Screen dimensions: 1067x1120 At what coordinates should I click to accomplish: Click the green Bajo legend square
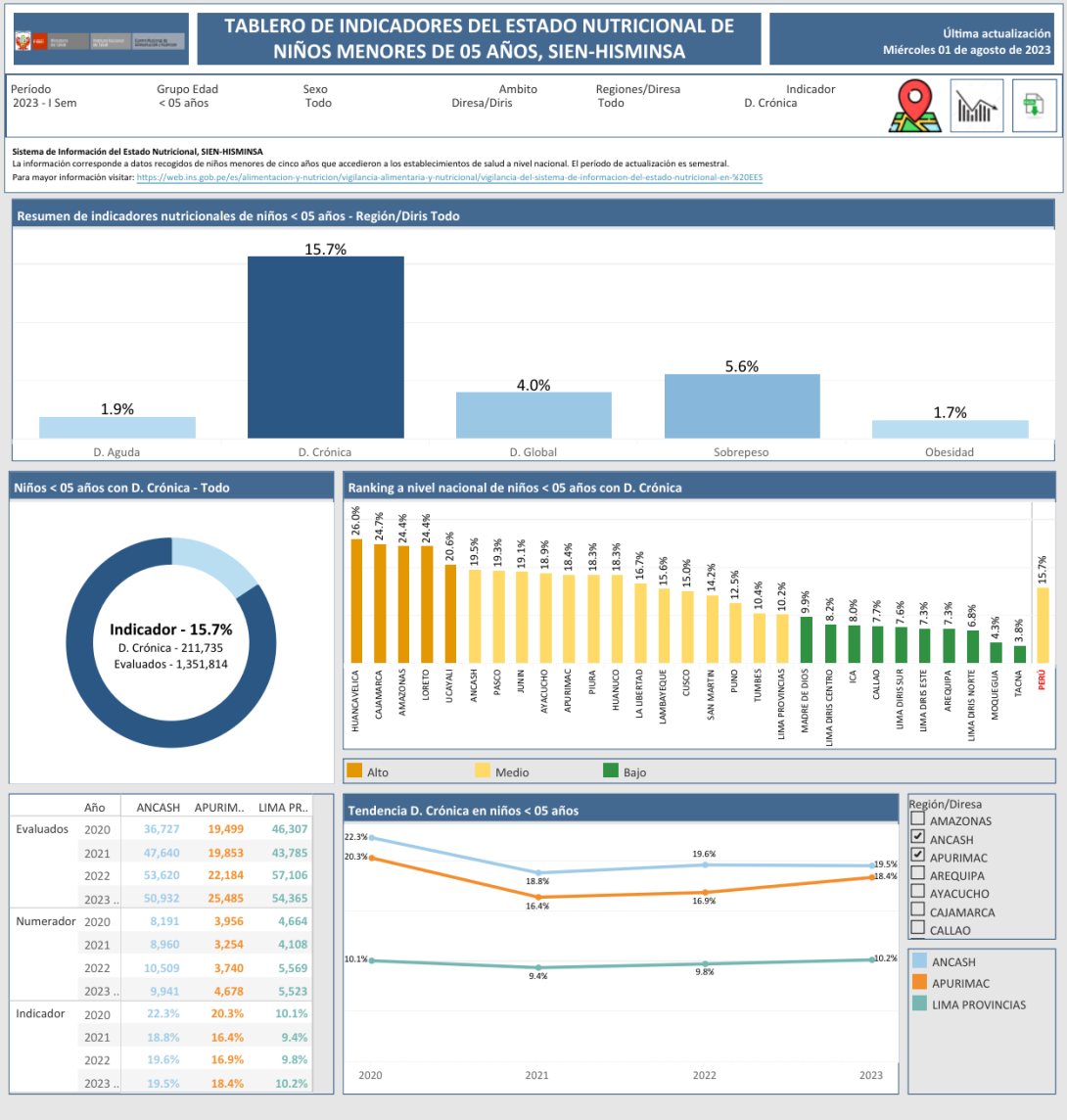click(x=611, y=771)
